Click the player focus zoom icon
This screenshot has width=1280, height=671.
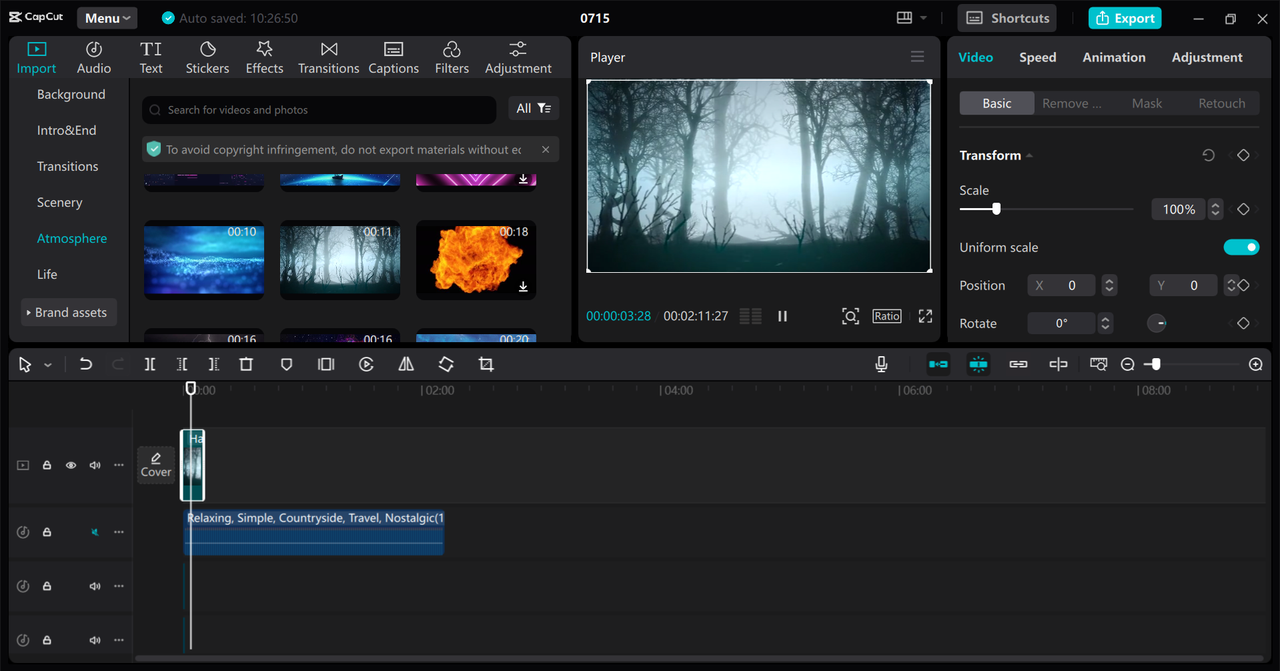850,316
